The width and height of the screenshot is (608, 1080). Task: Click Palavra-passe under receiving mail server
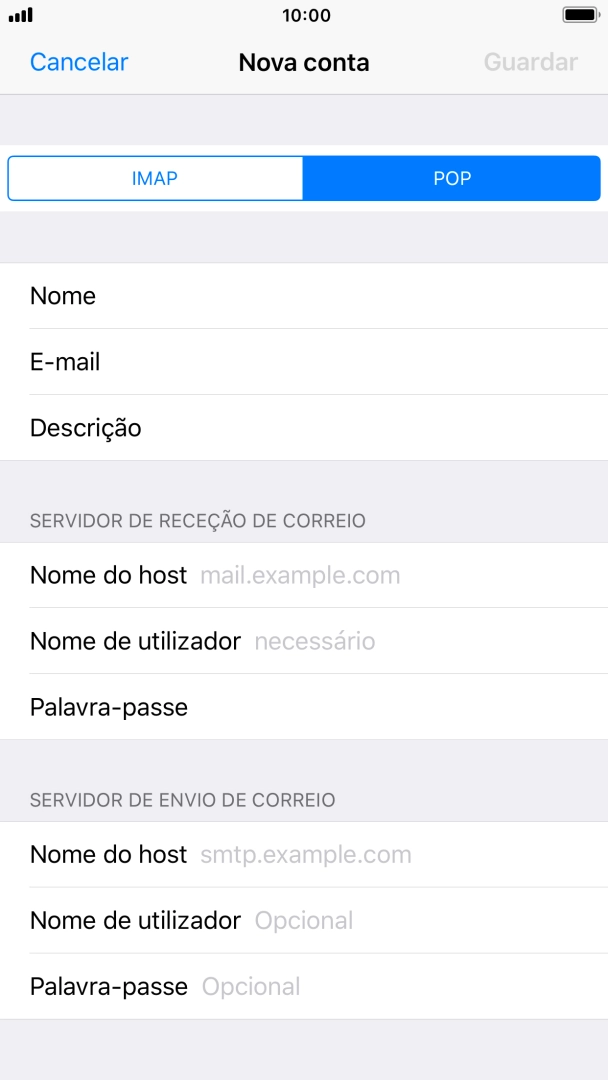[x=304, y=707]
